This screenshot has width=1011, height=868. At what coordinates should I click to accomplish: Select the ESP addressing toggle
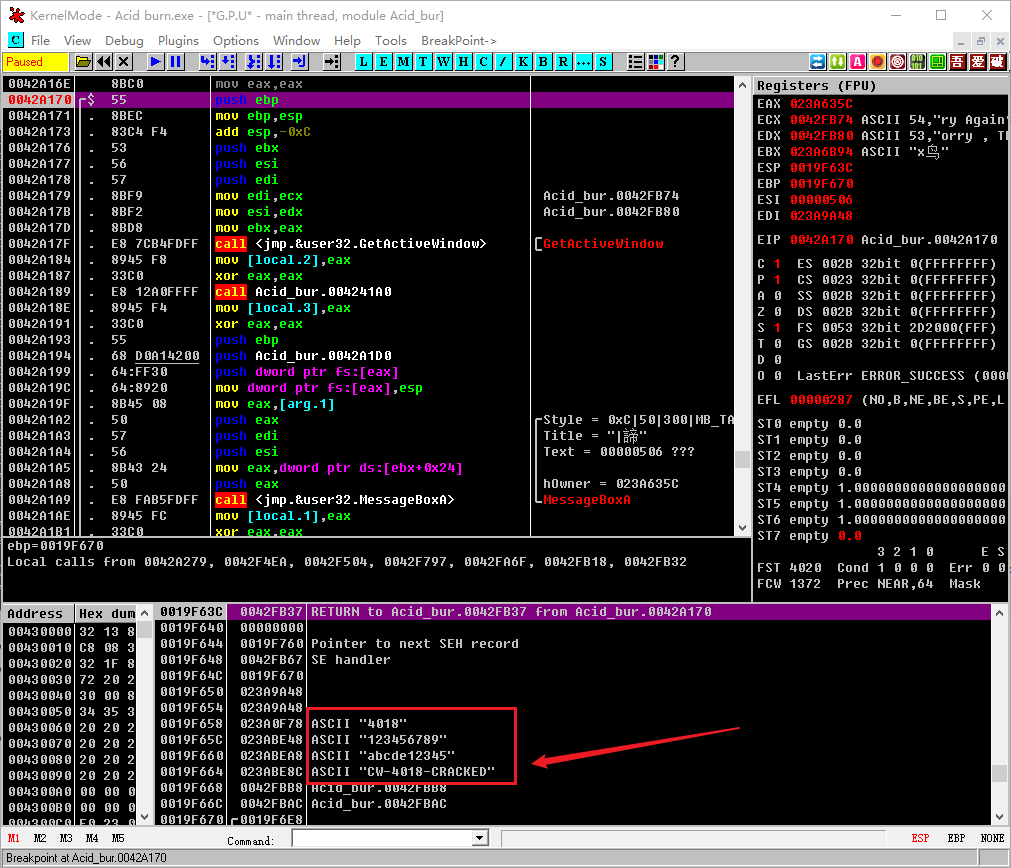[919, 837]
